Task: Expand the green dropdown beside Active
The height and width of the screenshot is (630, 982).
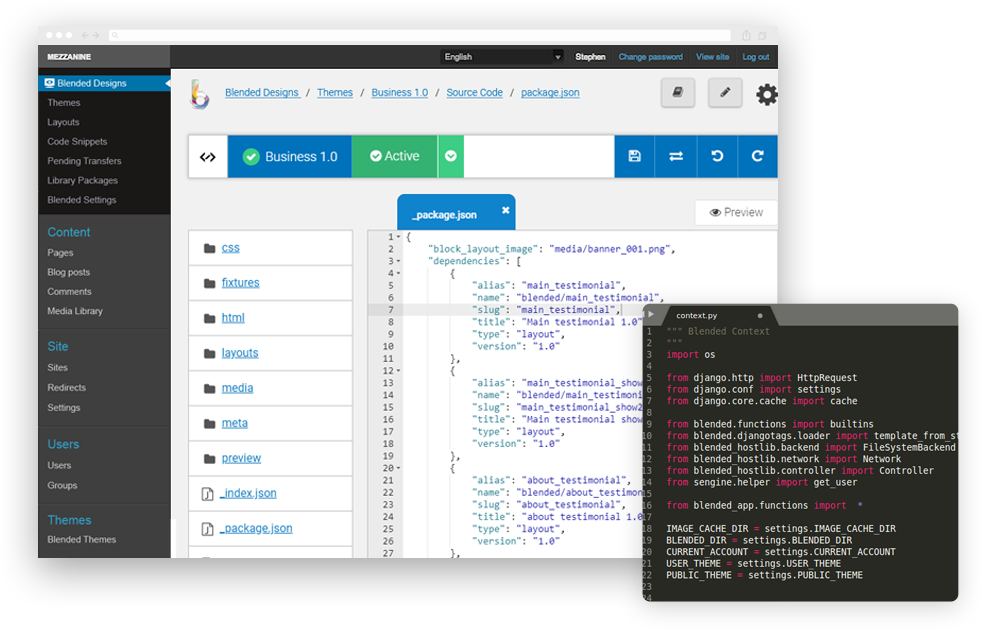Action: click(x=451, y=156)
